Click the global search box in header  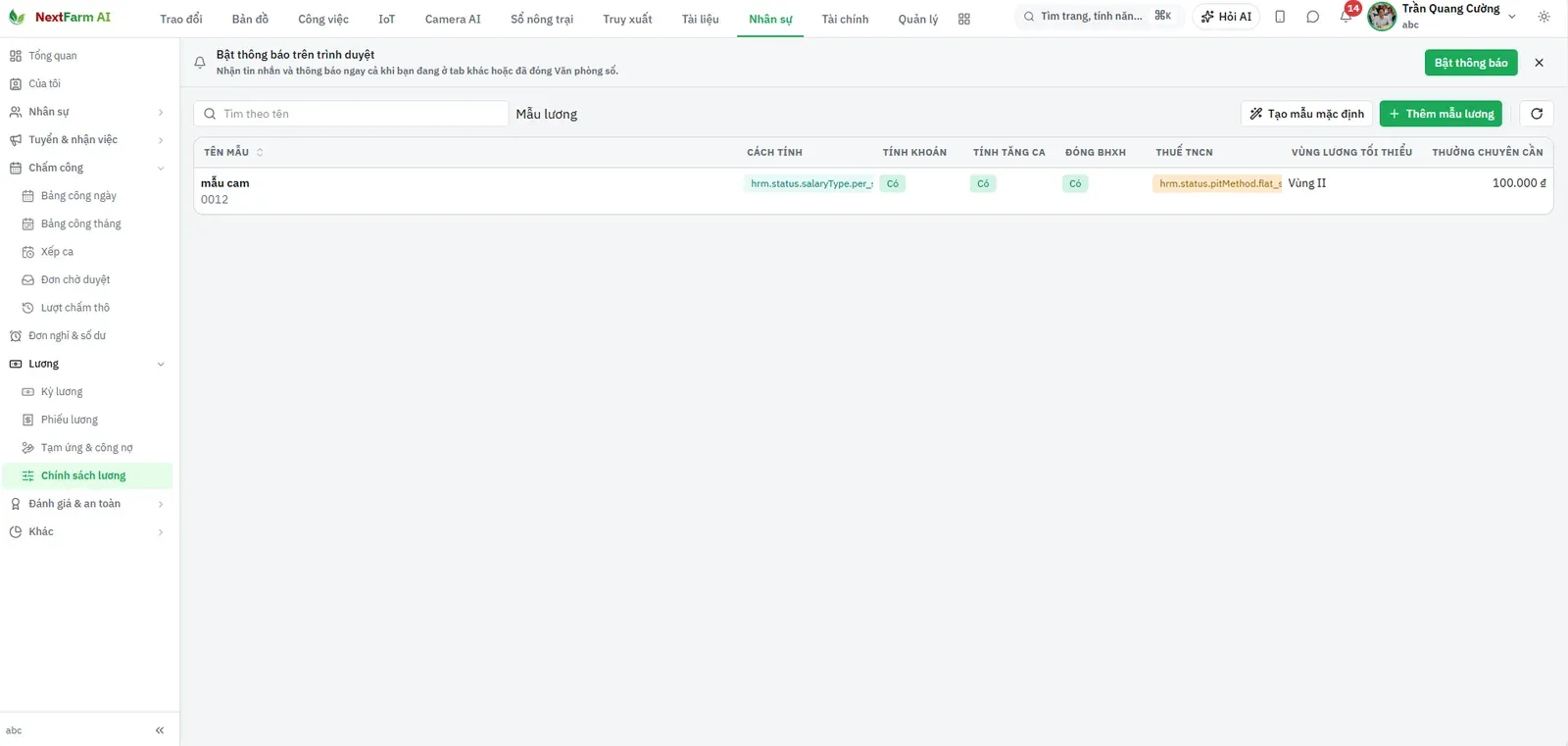click(1098, 17)
